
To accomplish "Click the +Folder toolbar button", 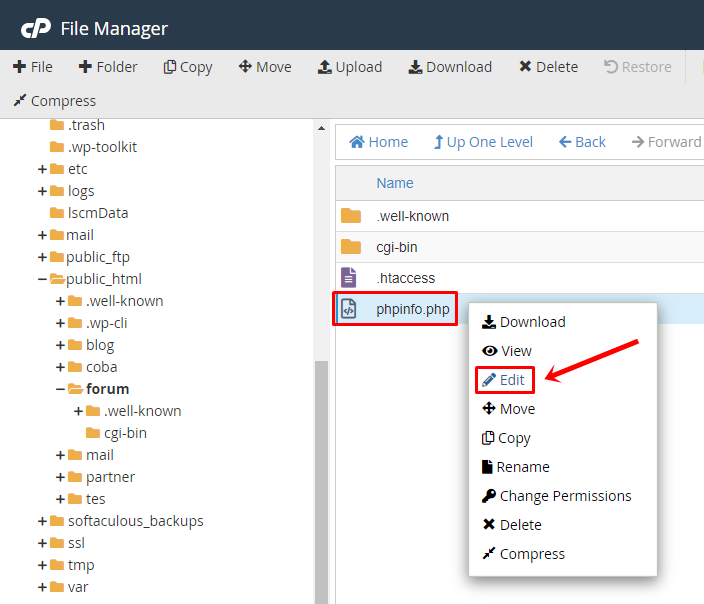I will click(108, 67).
